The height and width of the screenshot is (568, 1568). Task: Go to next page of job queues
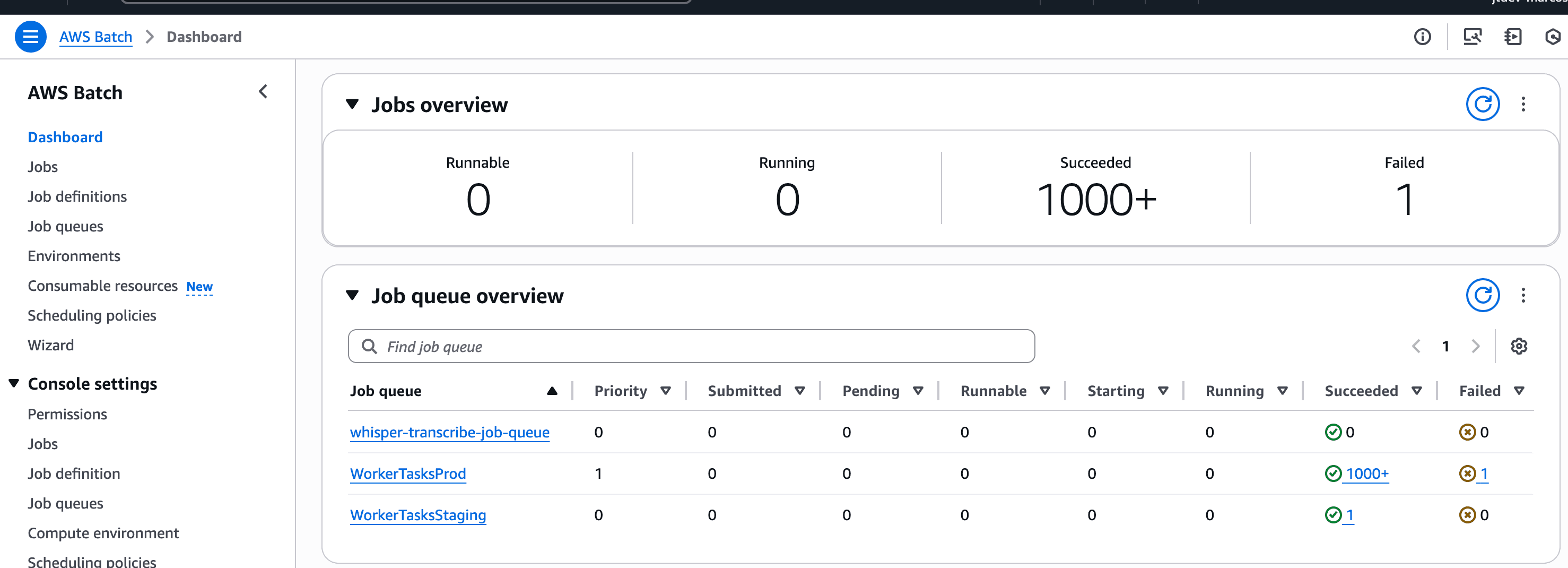[x=1475, y=346]
